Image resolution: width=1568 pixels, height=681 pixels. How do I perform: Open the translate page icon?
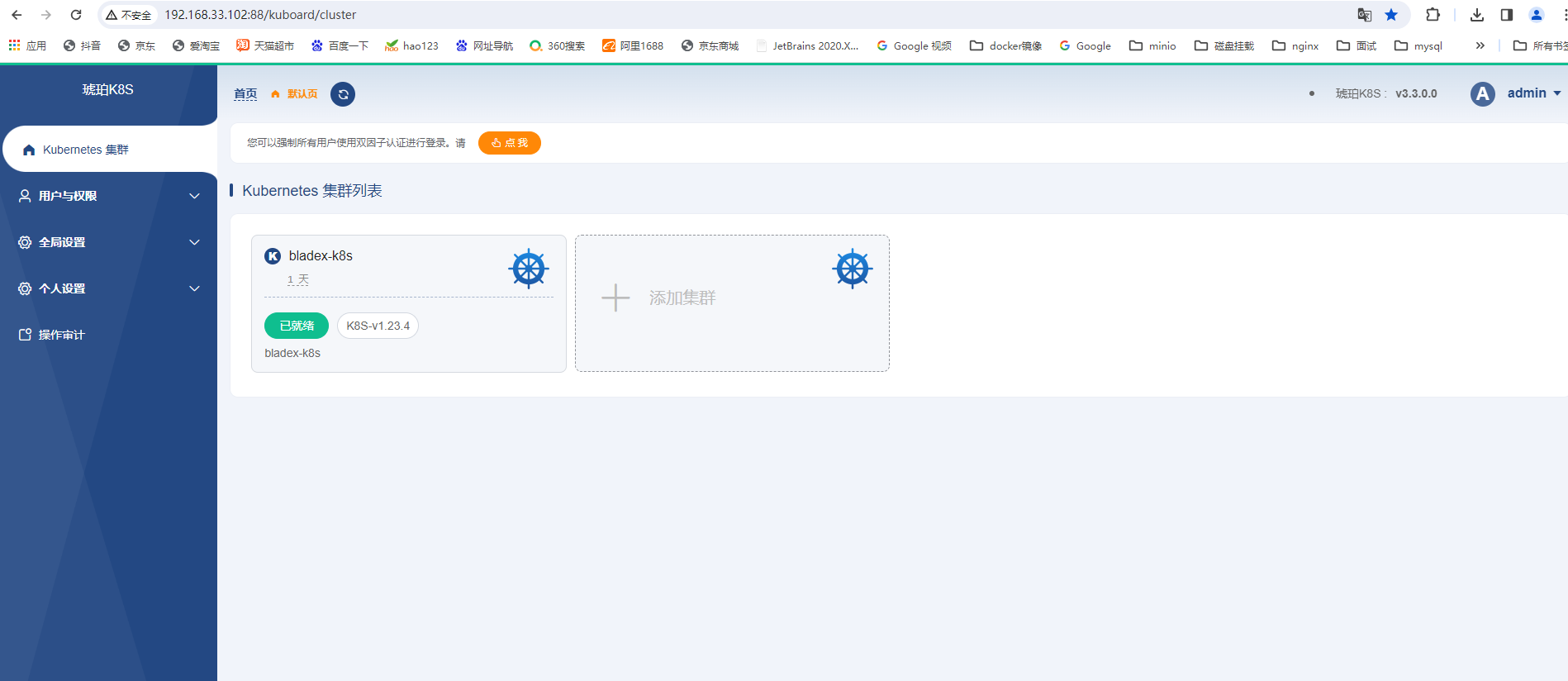point(1365,15)
